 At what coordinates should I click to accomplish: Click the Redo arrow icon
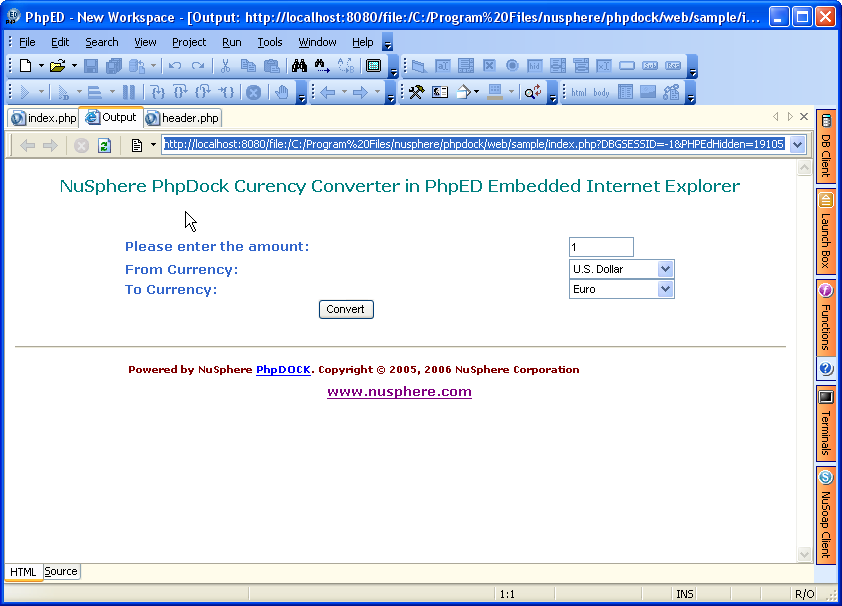[198, 66]
